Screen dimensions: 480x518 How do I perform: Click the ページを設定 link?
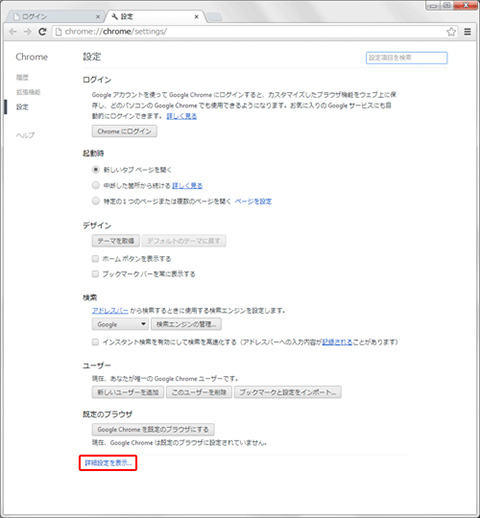point(253,201)
